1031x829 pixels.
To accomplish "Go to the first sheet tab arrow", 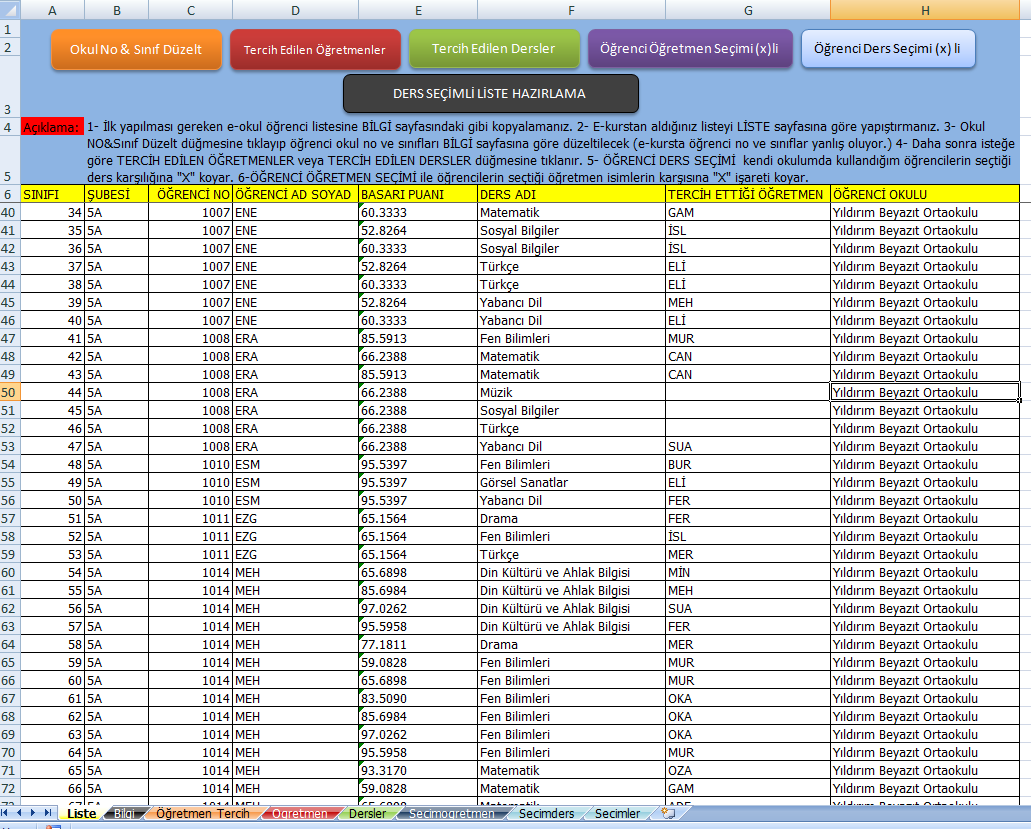I will 5,813.
